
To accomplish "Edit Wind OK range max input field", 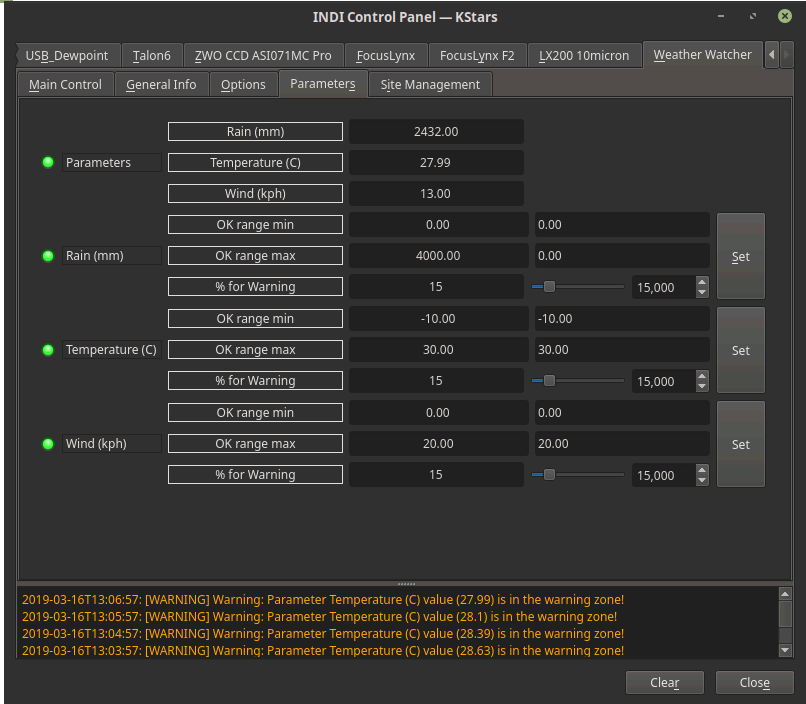I will (622, 443).
